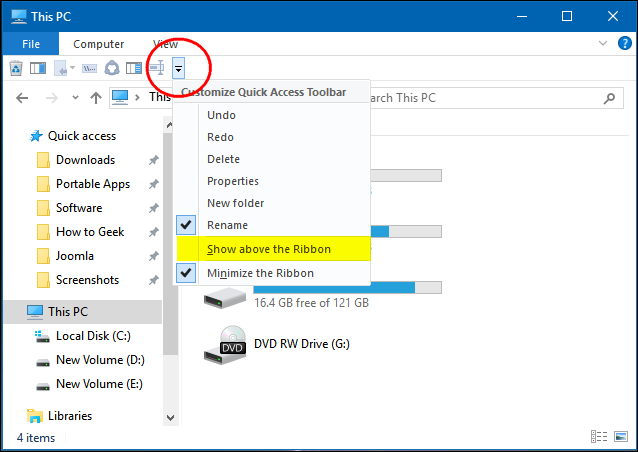The width and height of the screenshot is (638, 452).
Task: Uncheck the Rename option in menu
Action: pos(227,225)
